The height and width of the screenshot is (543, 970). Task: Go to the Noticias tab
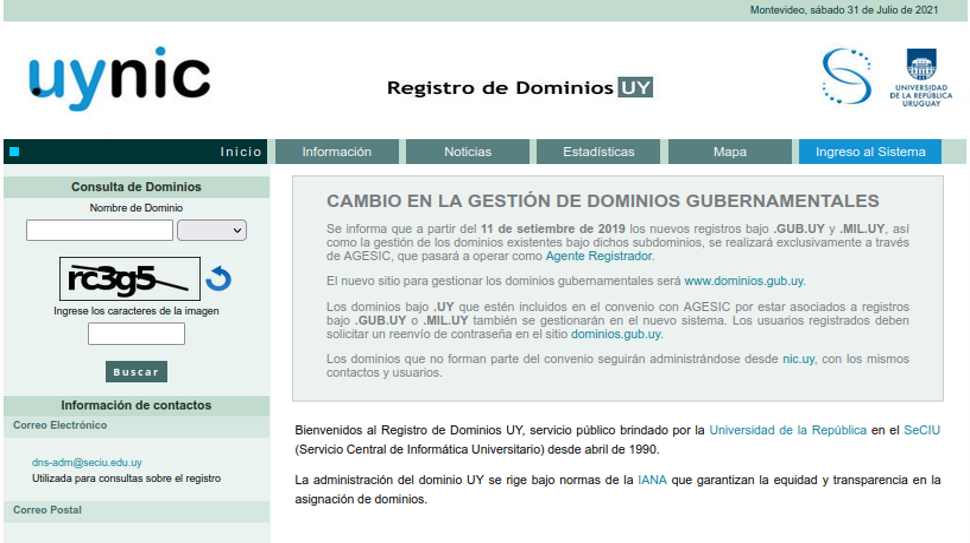point(468,152)
